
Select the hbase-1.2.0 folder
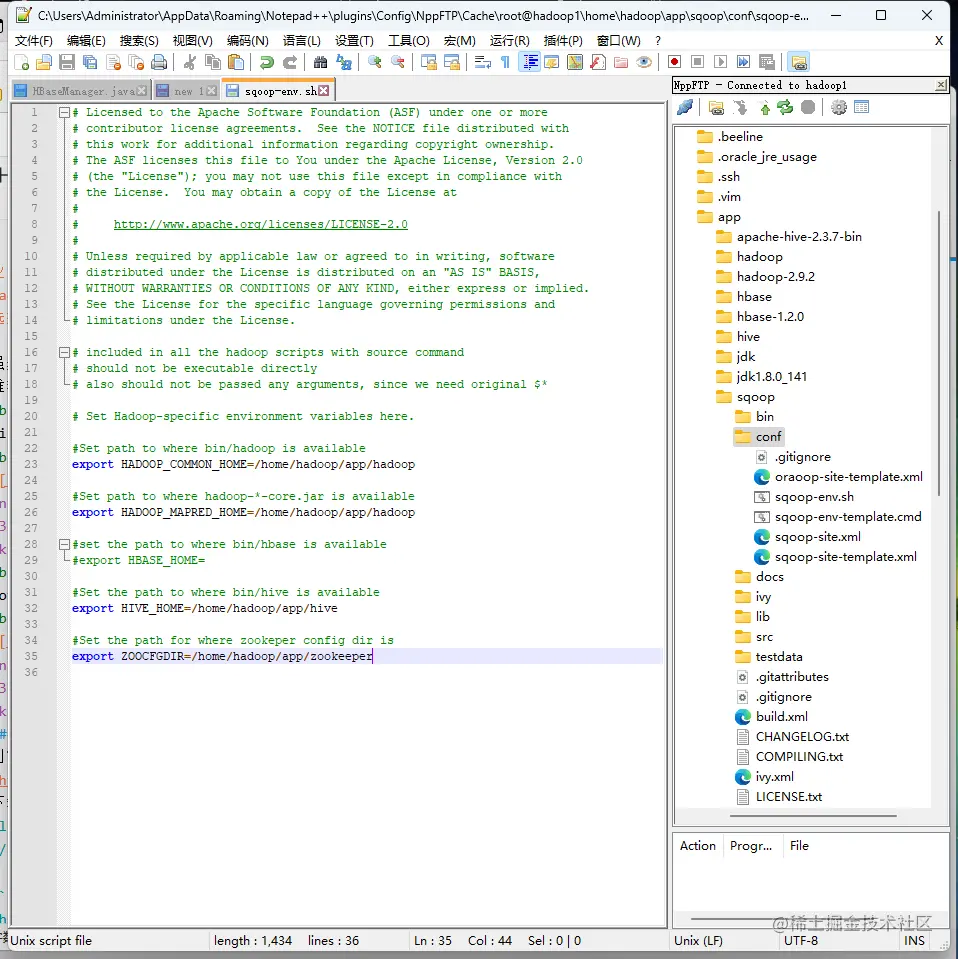pos(770,317)
